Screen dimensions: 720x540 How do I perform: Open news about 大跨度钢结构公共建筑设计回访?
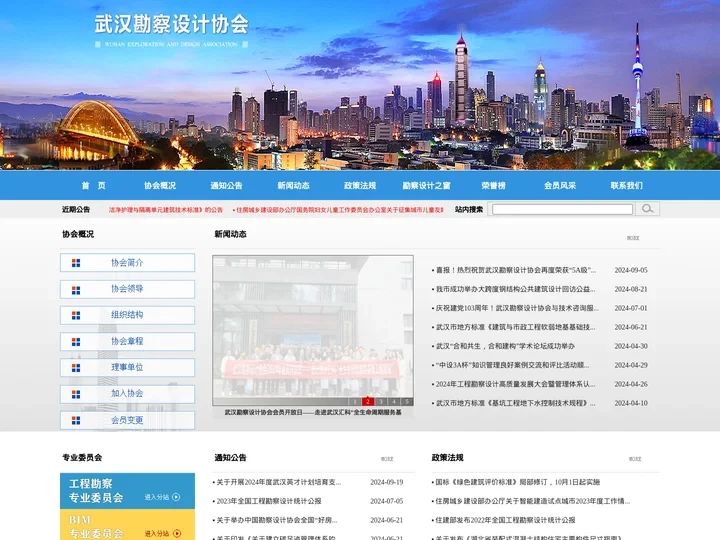coord(515,289)
